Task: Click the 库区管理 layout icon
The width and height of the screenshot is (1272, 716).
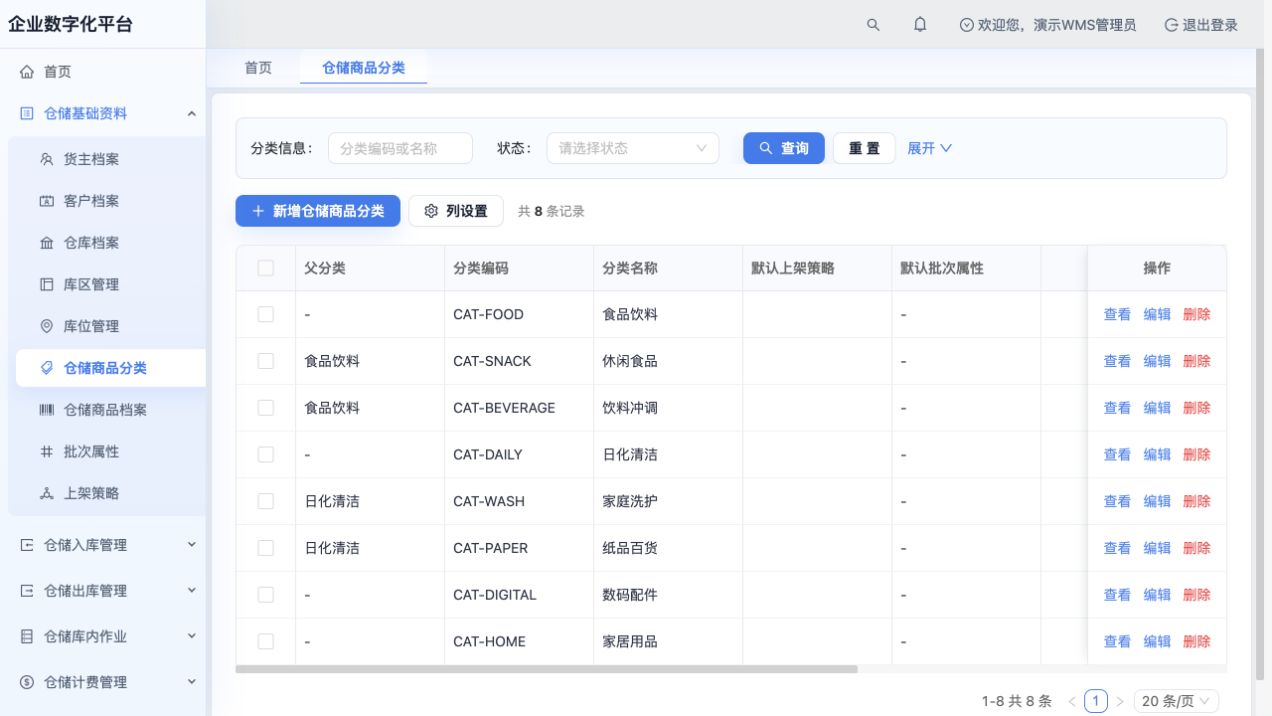Action: 46,285
